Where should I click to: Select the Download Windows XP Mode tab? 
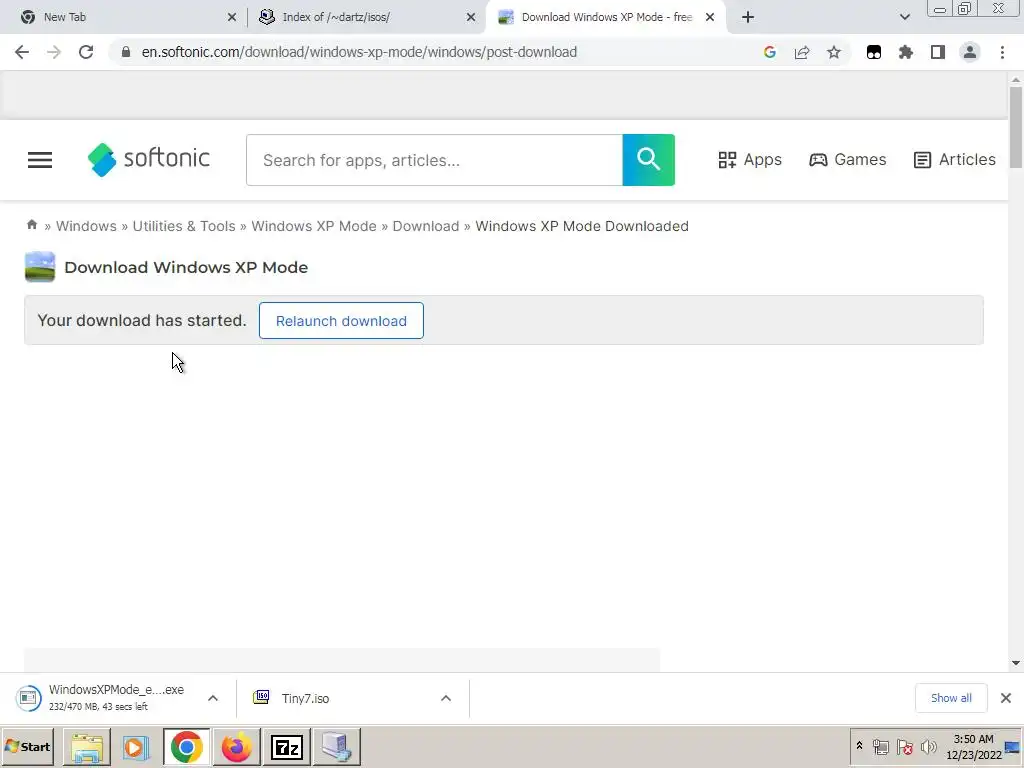(606, 17)
